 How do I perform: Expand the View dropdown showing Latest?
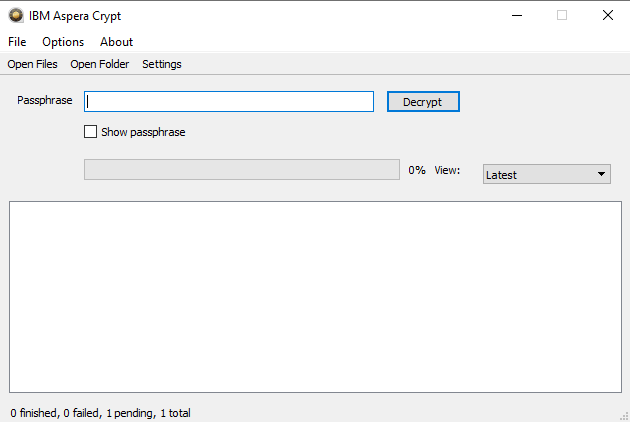546,174
